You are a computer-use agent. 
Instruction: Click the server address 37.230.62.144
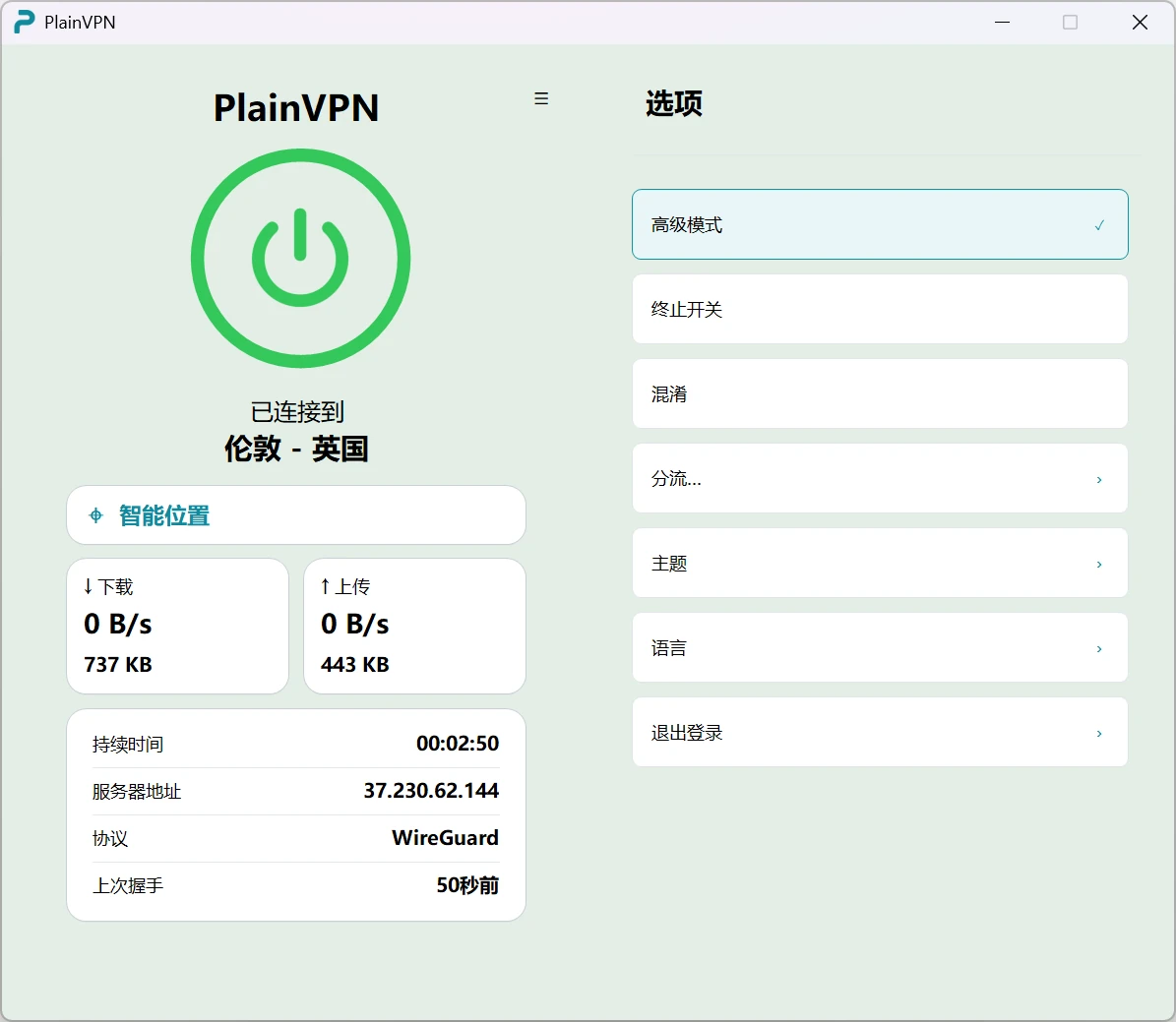431,790
